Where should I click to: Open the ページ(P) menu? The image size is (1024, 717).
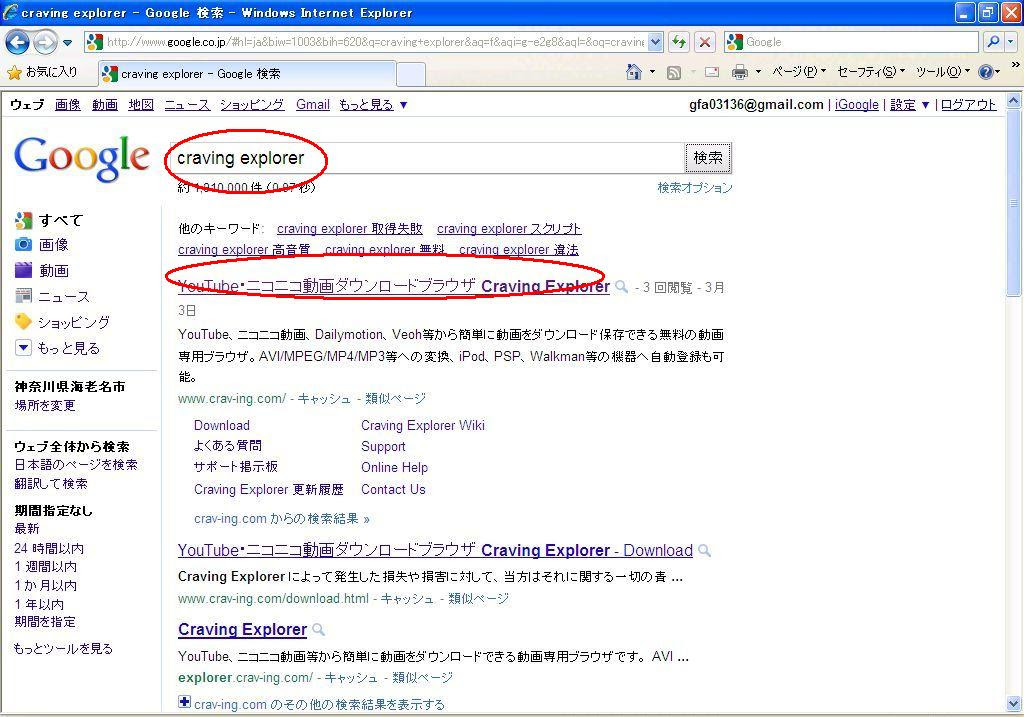pos(799,72)
